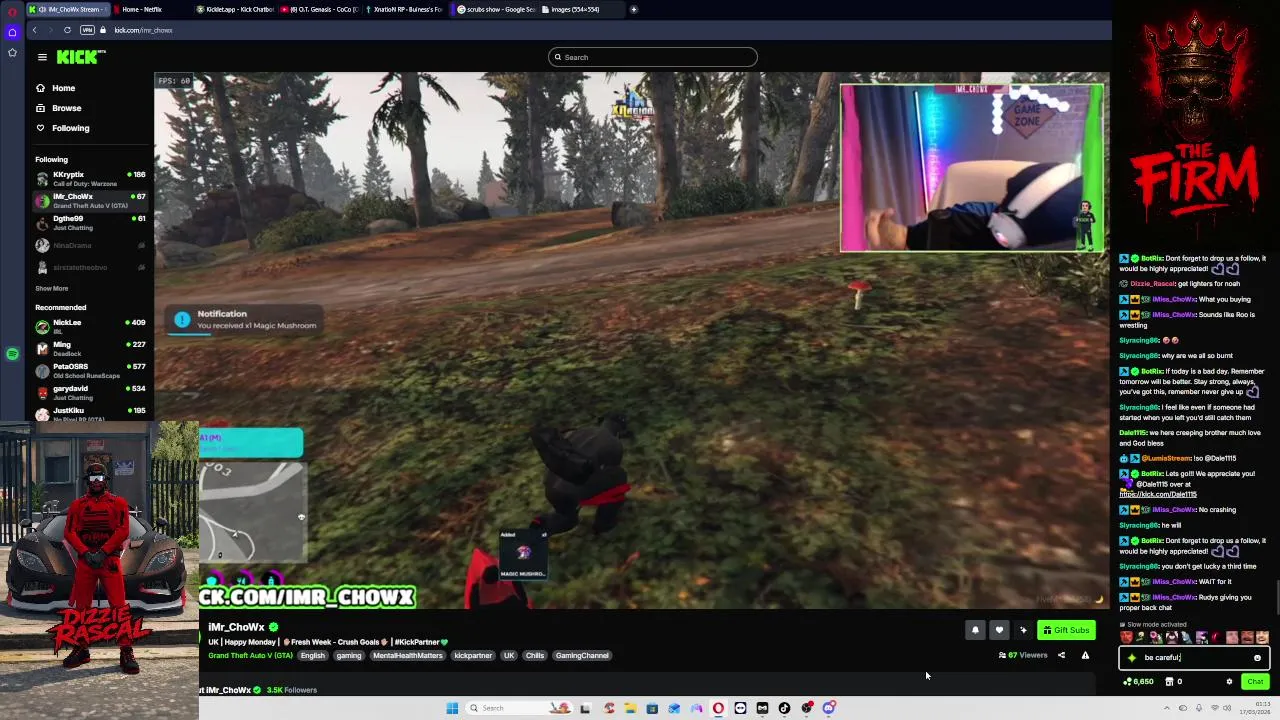Viewport: 1280px width, 720px height.
Task: Toggle the browser VPN badge
Action: point(87,30)
